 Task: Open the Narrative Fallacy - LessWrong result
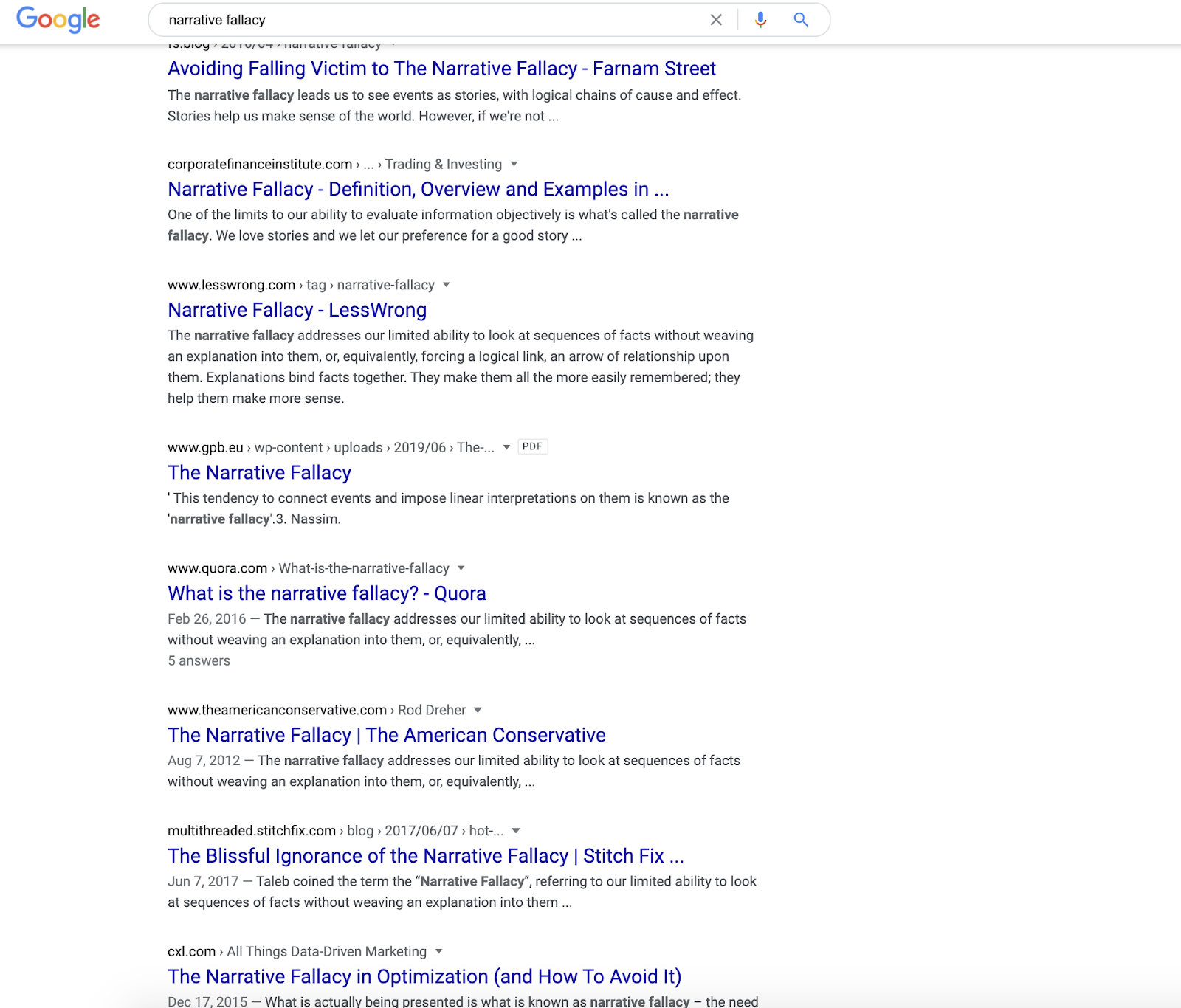297,311
